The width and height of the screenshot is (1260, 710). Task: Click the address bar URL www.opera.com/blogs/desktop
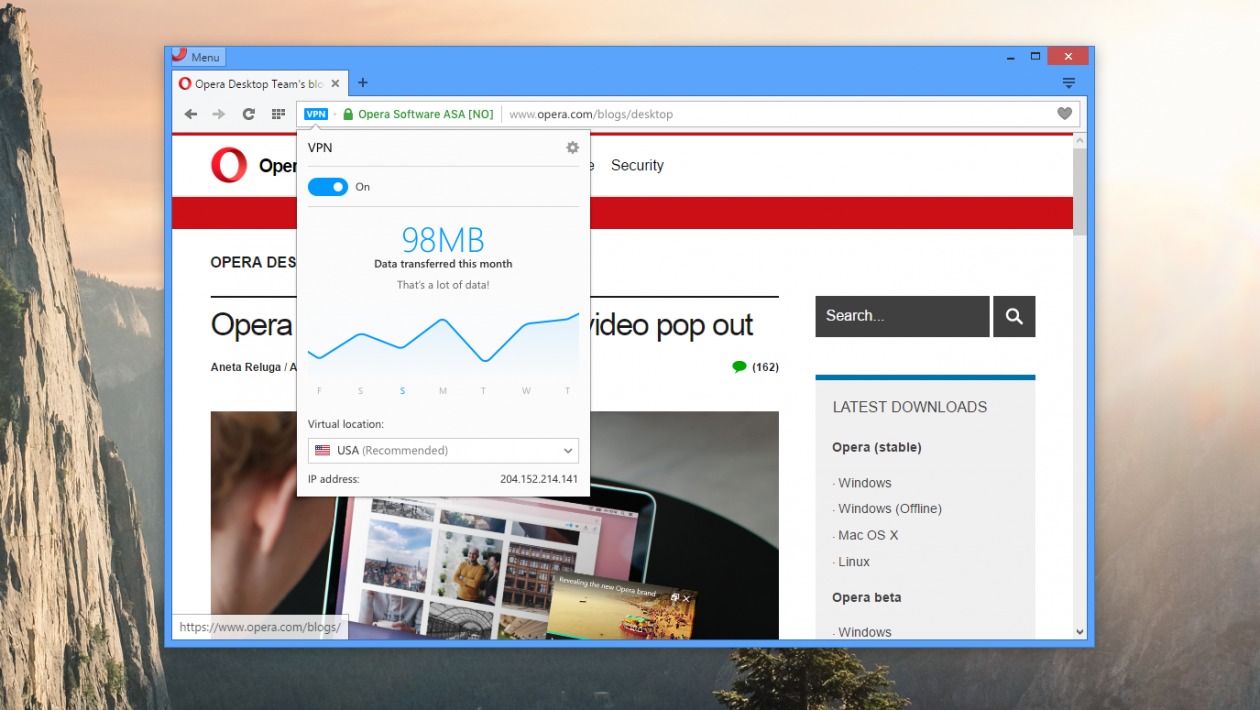click(591, 114)
